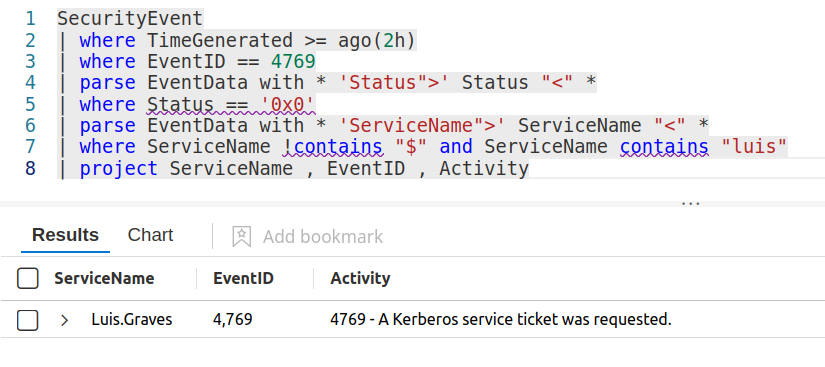This screenshot has height=367, width=825.
Task: Click the 'luis' string in line 7
Action: [754, 147]
